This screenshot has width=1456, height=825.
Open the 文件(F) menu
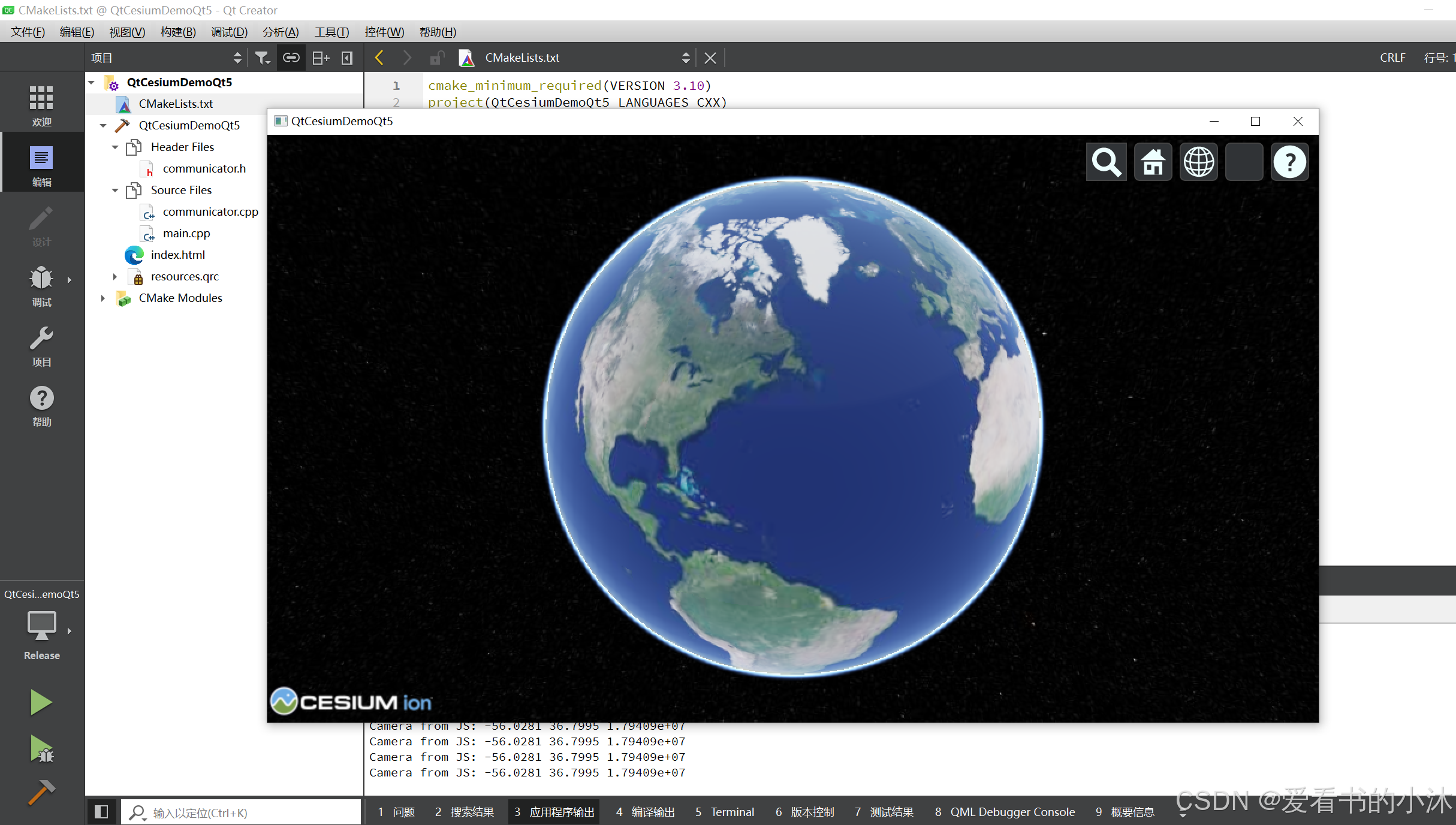point(28,32)
